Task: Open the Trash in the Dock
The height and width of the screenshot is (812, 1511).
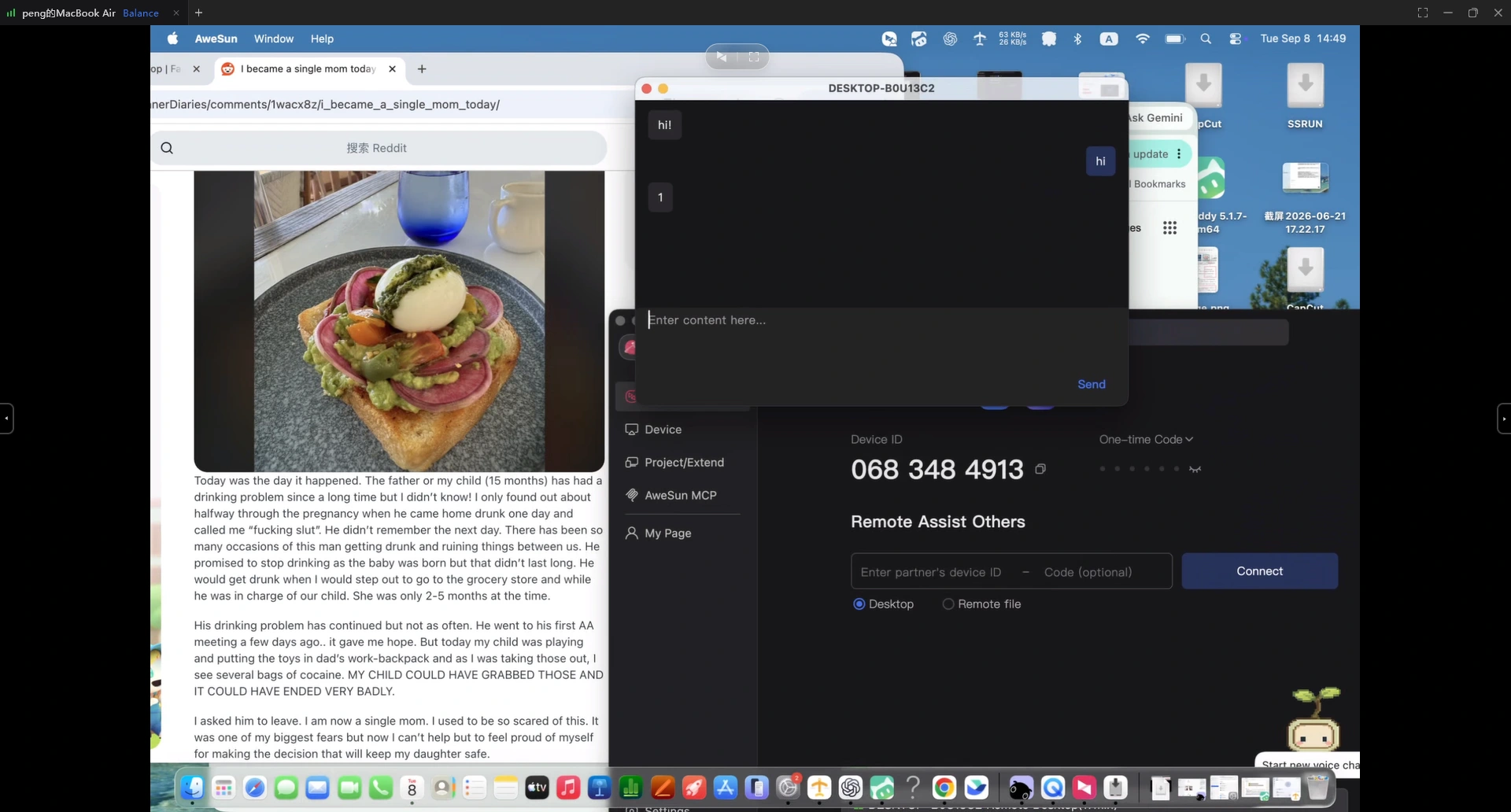Action: point(1318,788)
